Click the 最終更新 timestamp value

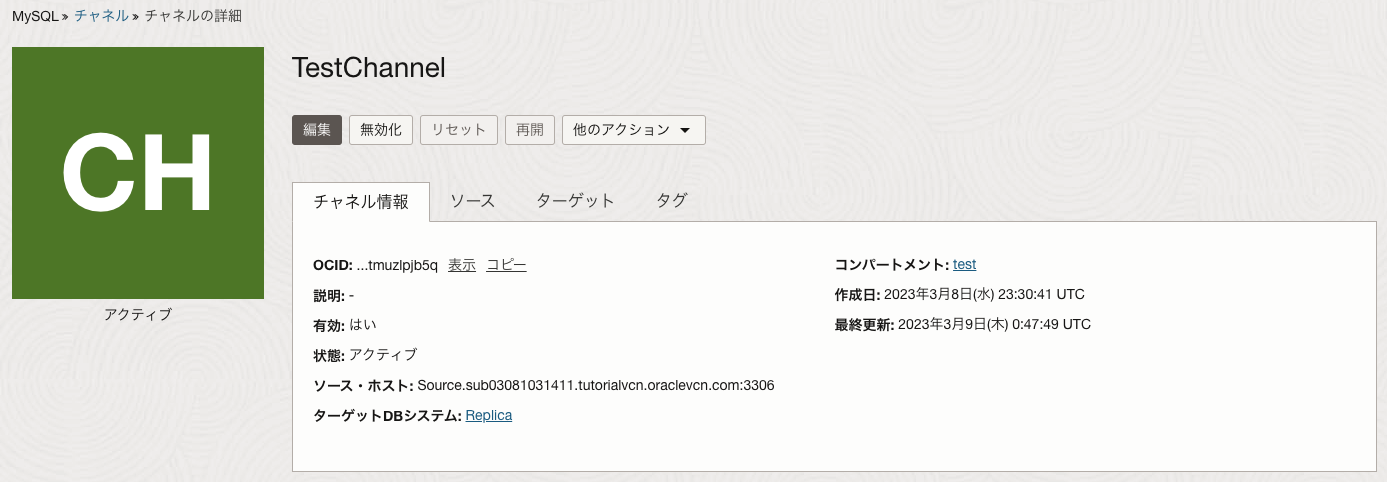pyautogui.click(x=994, y=325)
